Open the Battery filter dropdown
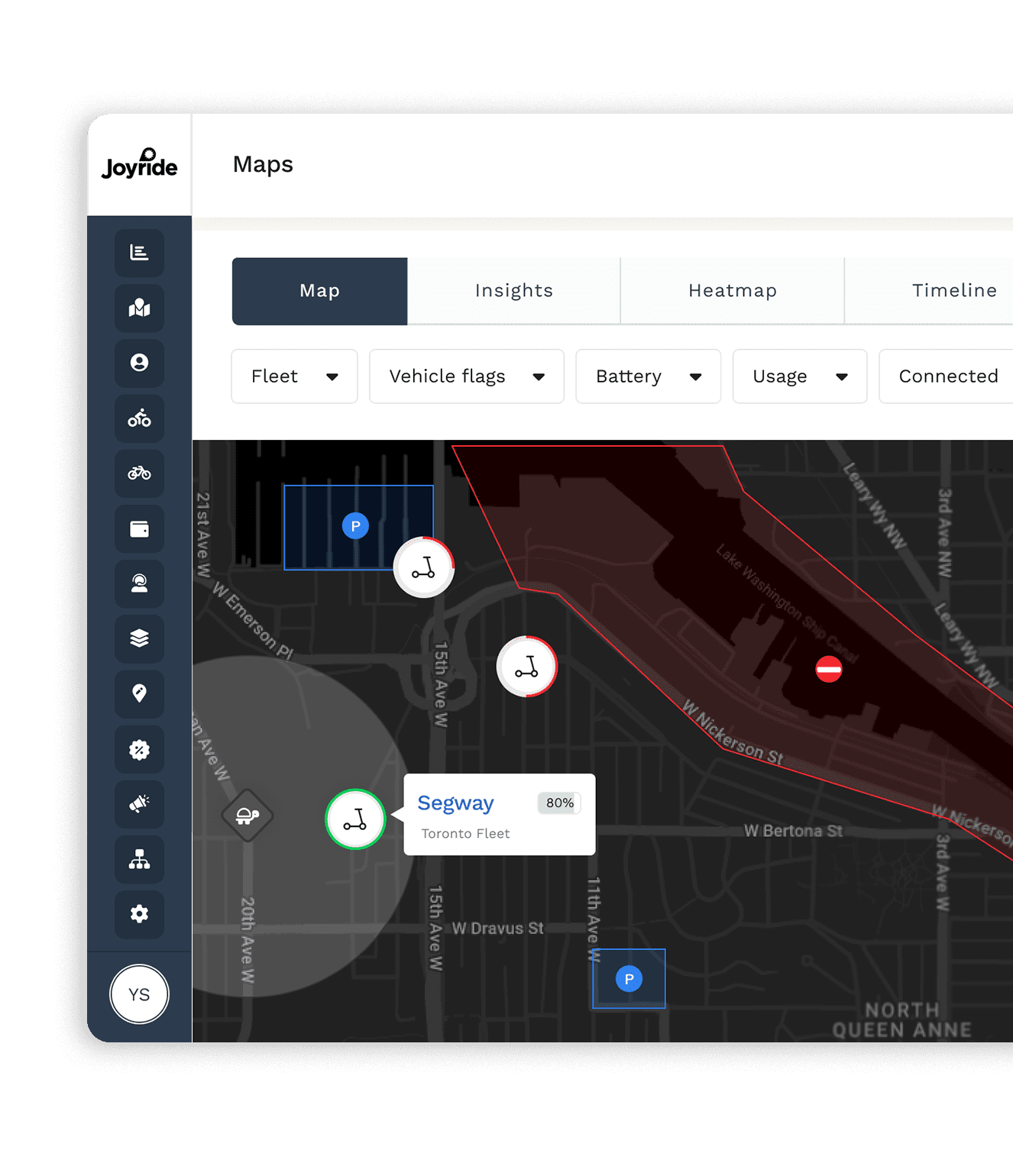This screenshot has width=1013, height=1176. pos(648,376)
